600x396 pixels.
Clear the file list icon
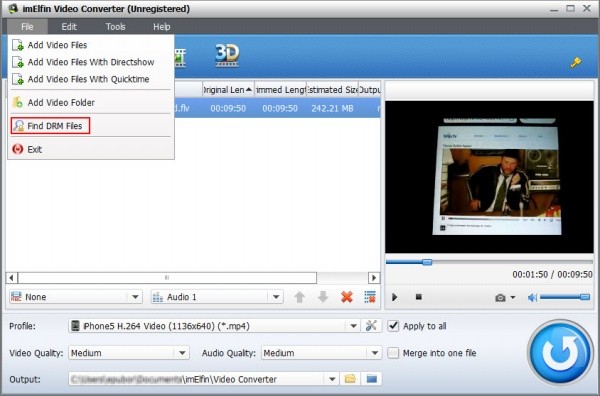370,297
